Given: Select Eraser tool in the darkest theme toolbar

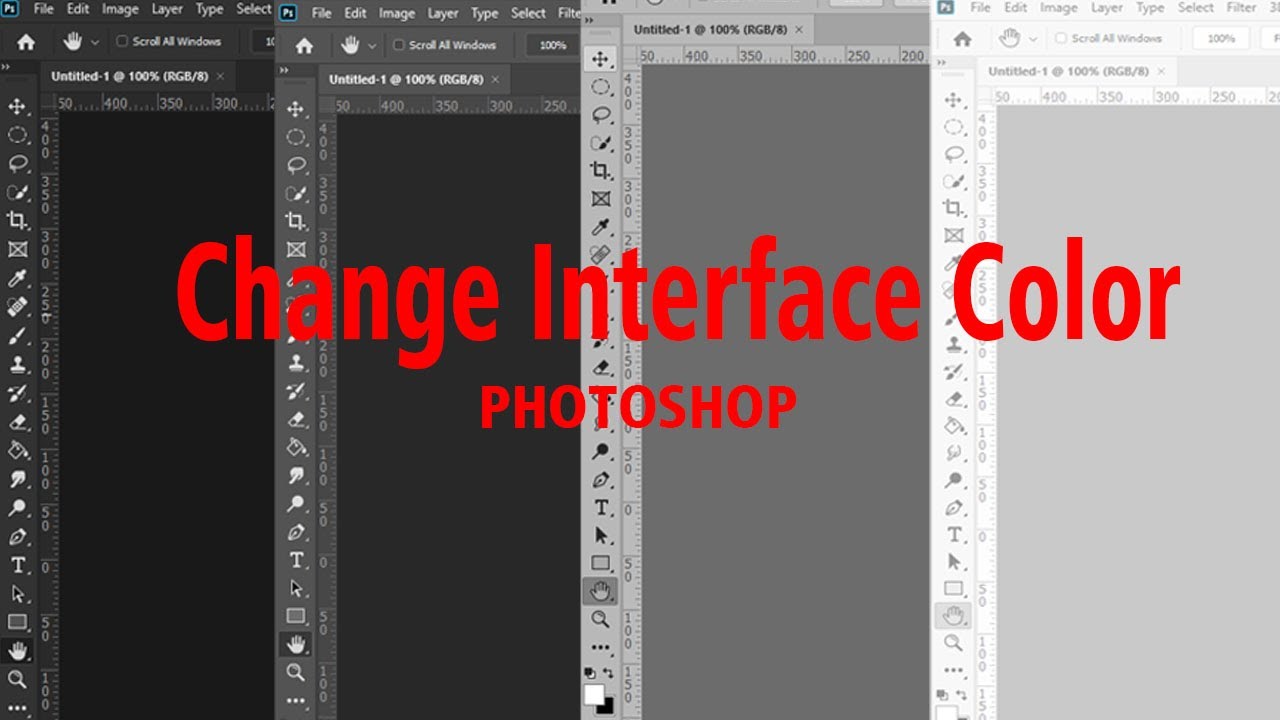Looking at the screenshot, I should [17, 421].
